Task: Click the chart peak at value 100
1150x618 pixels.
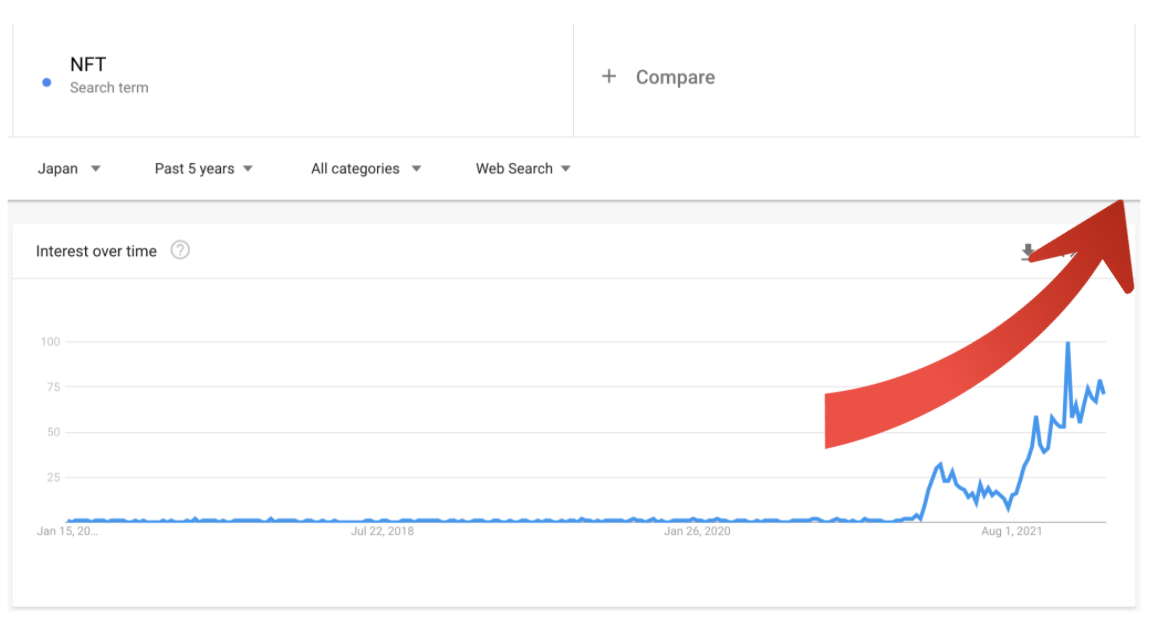Action: click(x=1068, y=344)
